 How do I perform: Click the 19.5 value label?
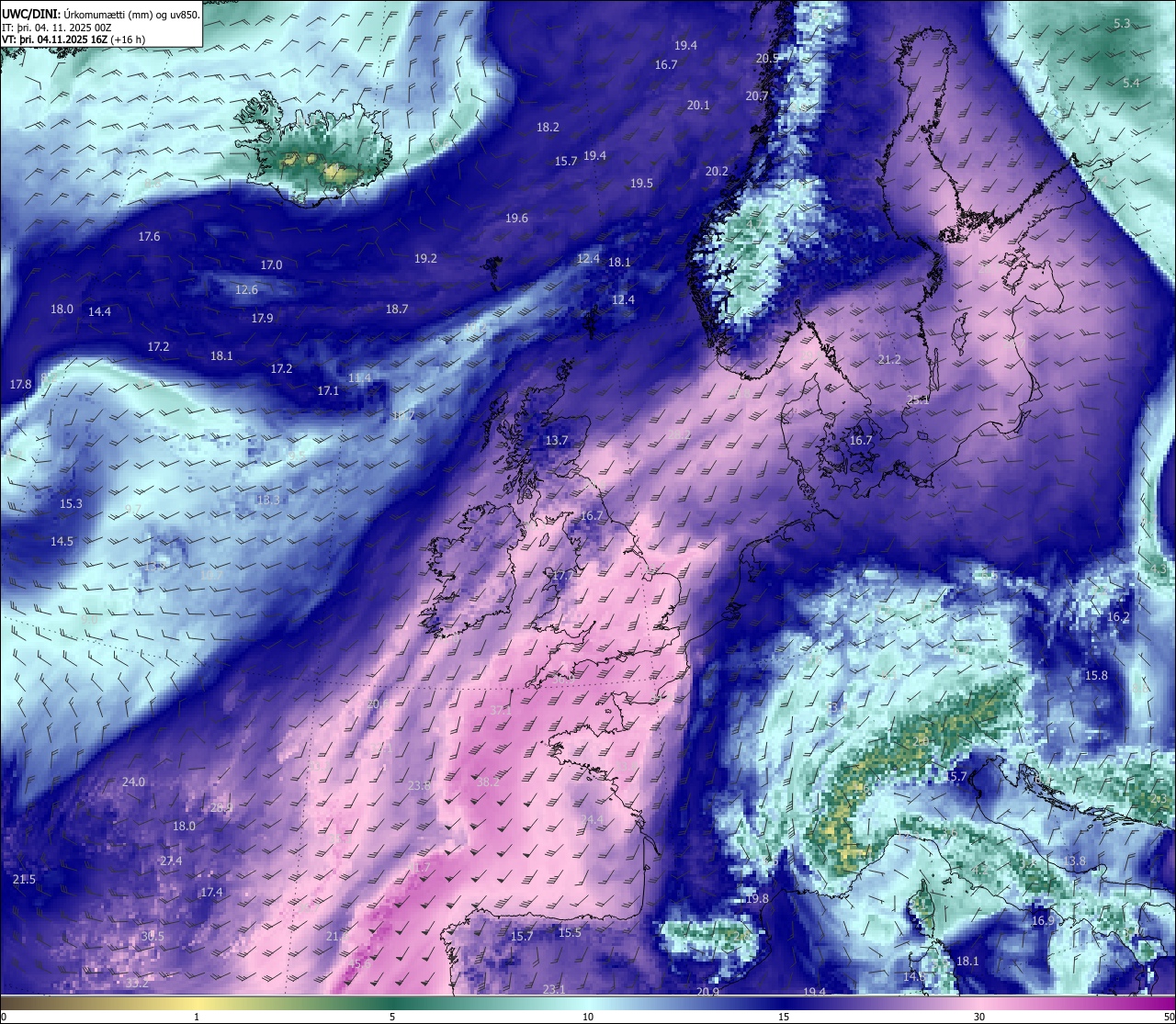641,183
